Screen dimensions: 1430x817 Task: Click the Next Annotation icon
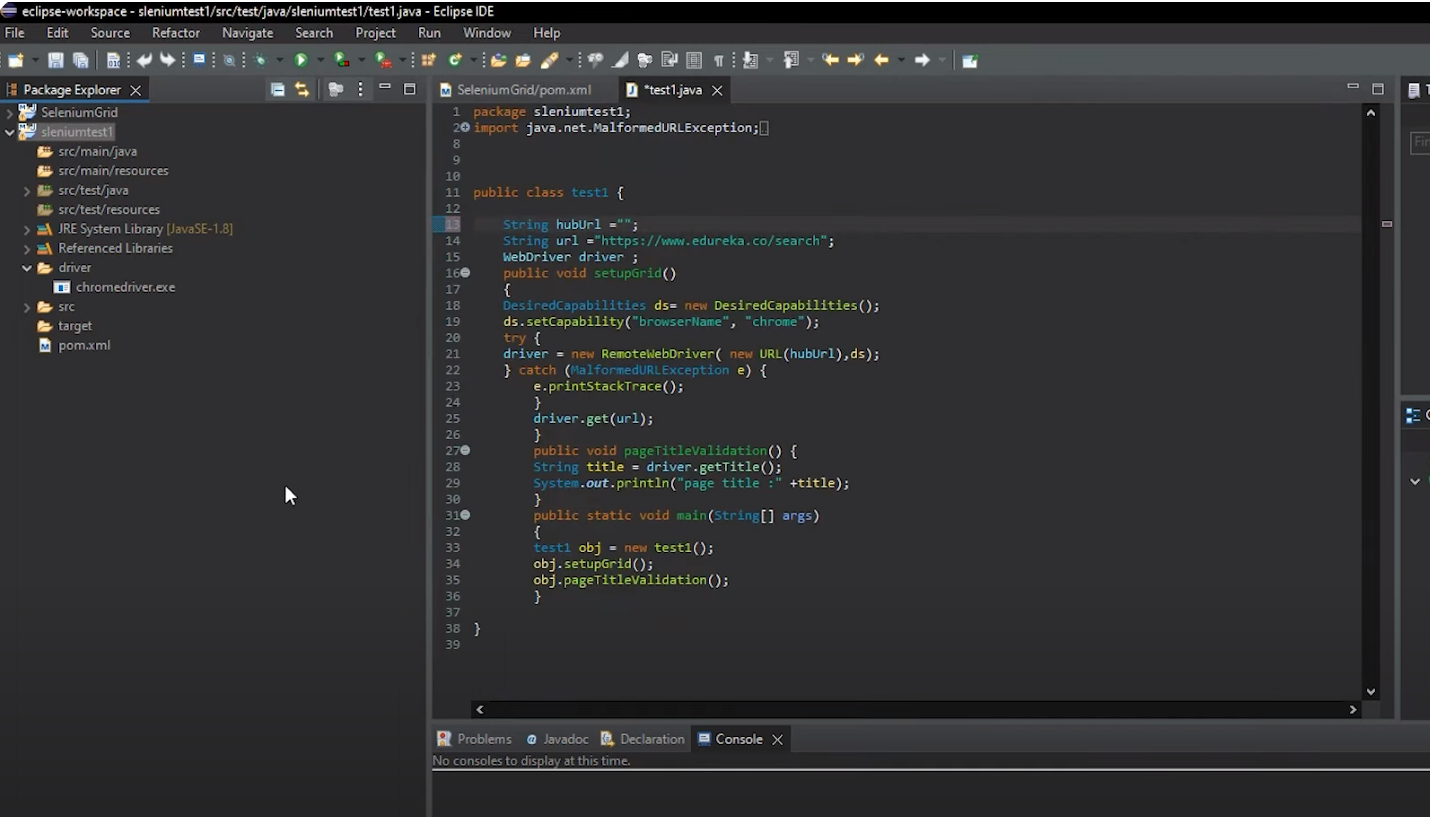[x=750, y=60]
